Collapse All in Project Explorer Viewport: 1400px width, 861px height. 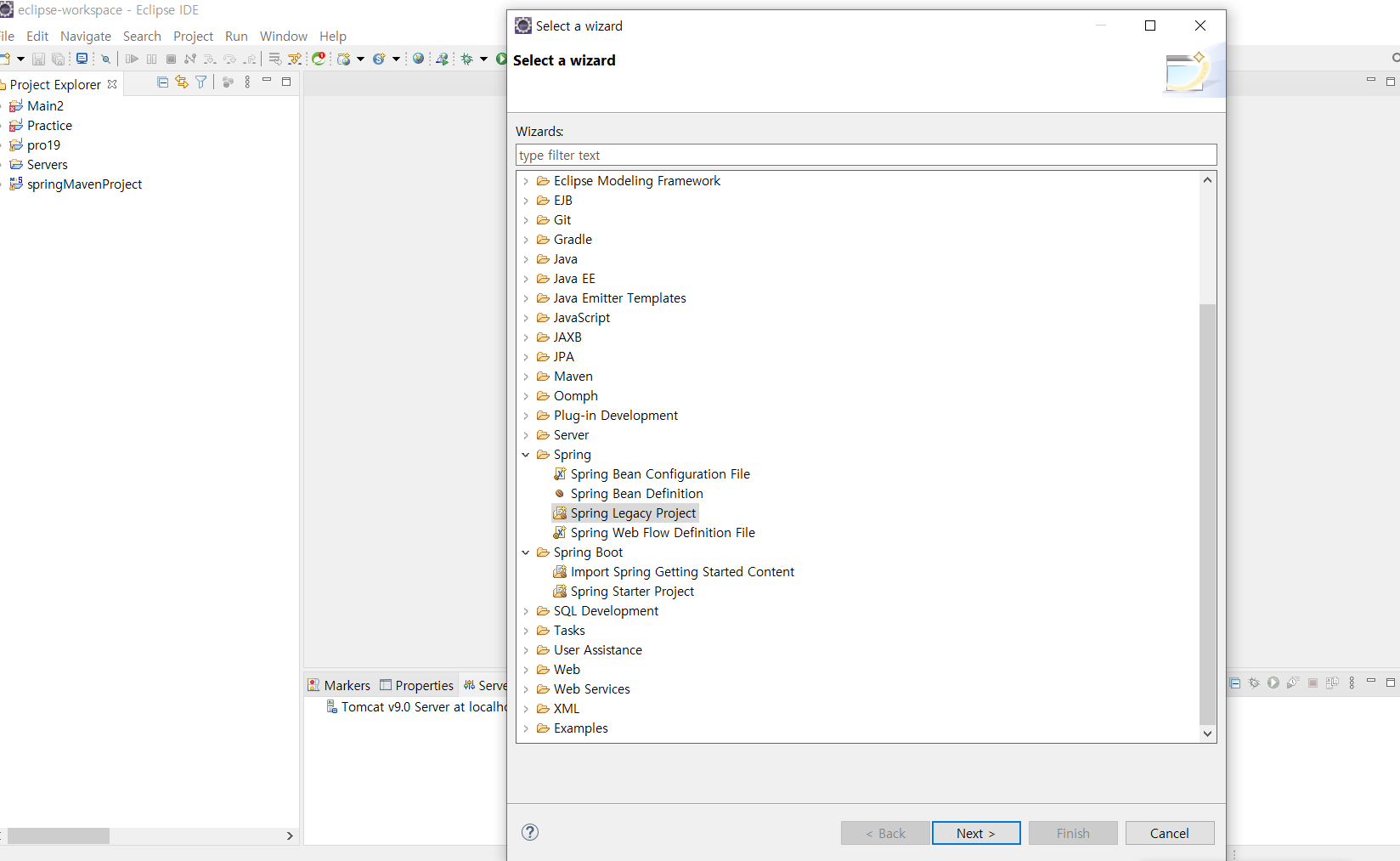(162, 82)
